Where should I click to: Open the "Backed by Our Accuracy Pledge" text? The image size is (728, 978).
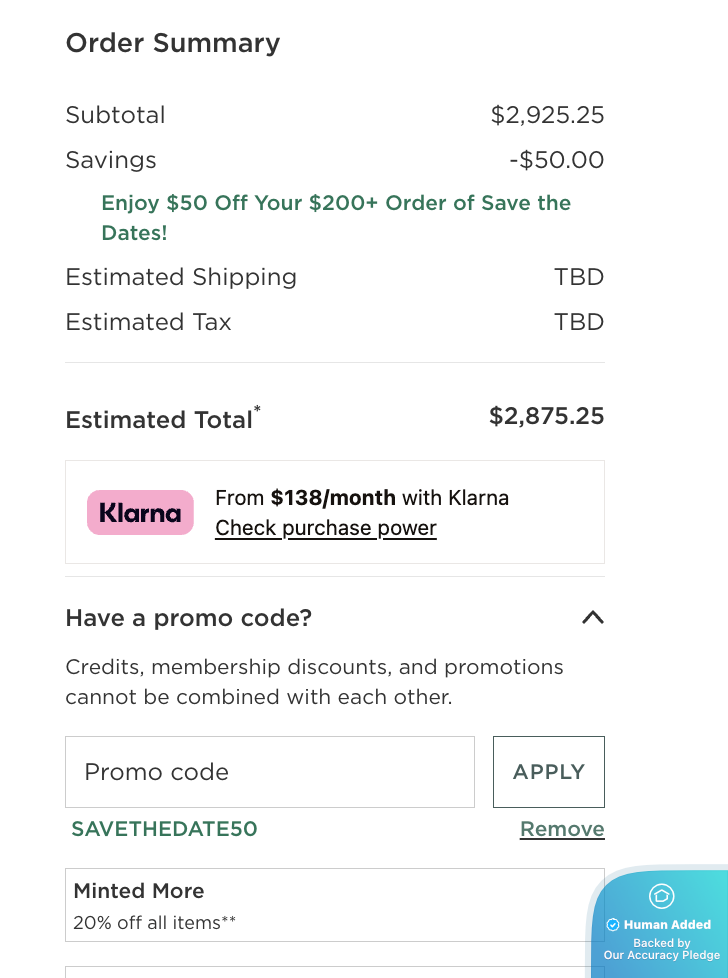pyautogui.click(x=662, y=949)
